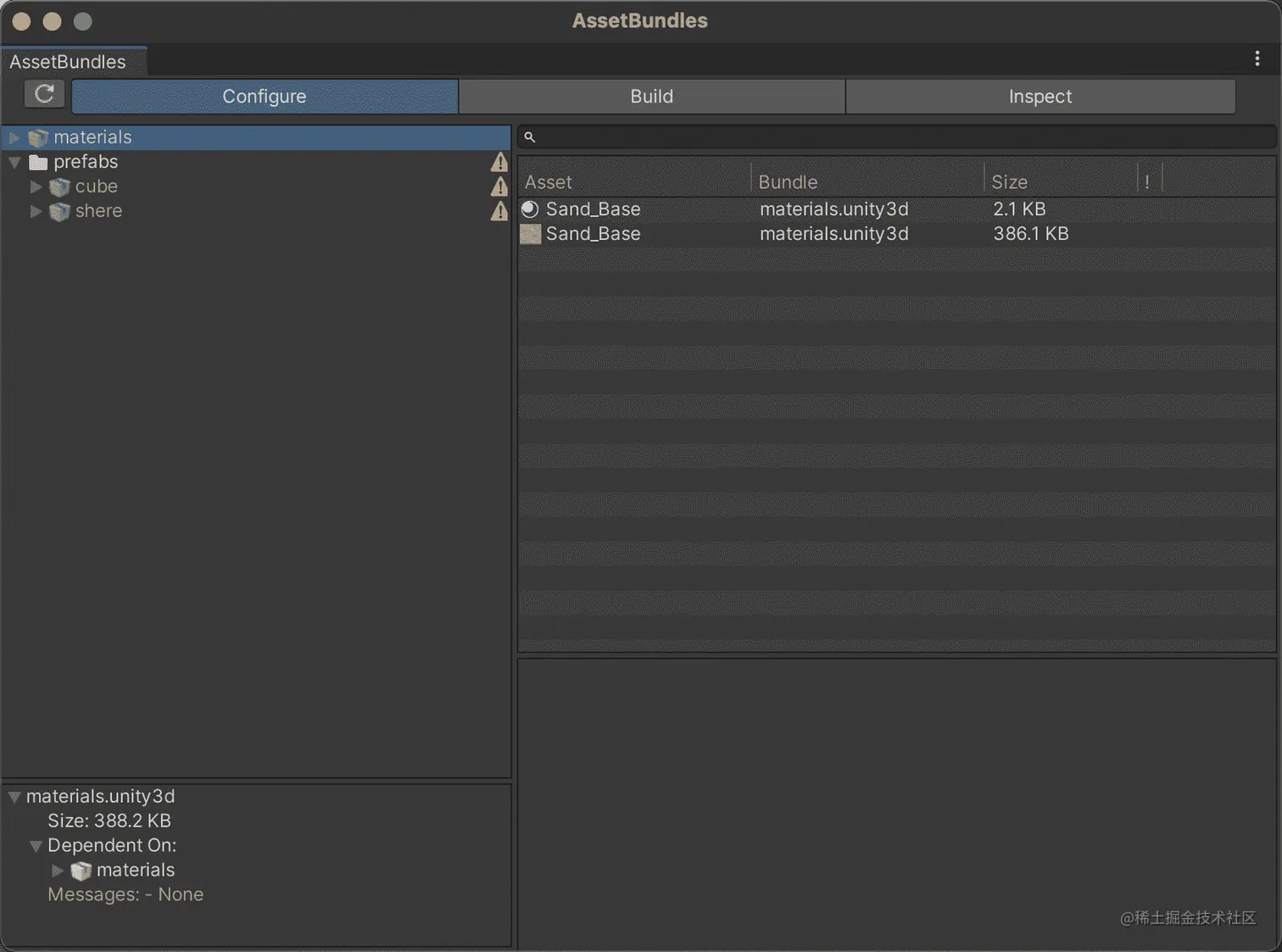The image size is (1282, 952).
Task: Select the Sand_Base row sized 386.1 KB
Action: (897, 234)
